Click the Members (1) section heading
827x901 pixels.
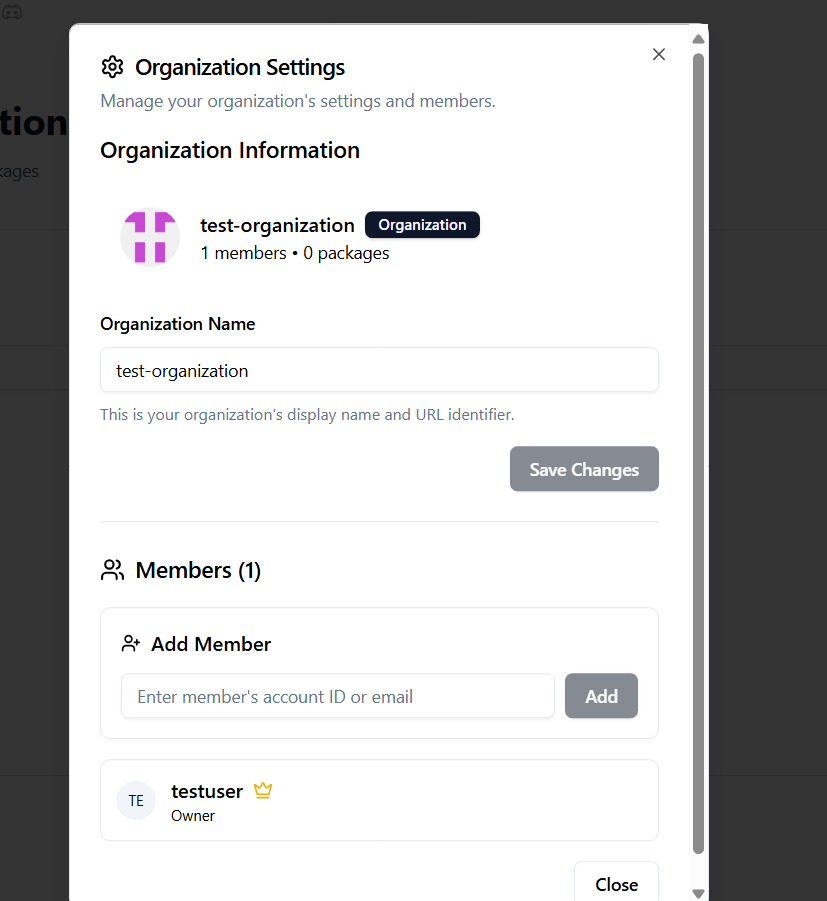pyautogui.click(x=198, y=570)
